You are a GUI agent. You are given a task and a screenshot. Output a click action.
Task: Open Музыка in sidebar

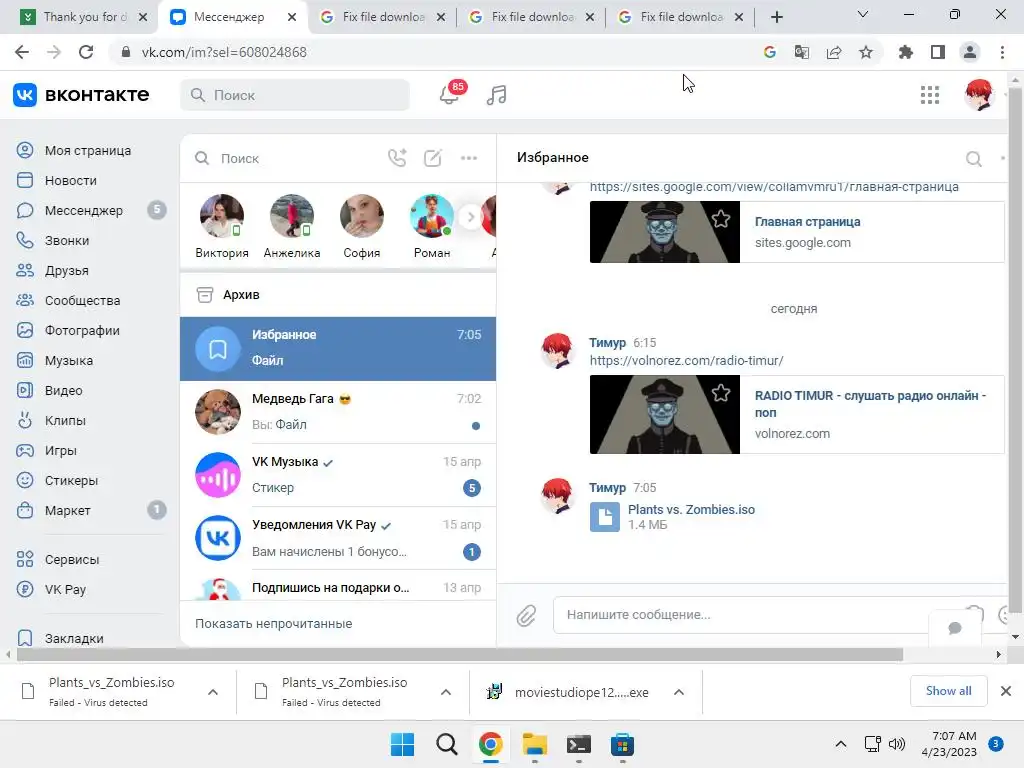tap(69, 360)
